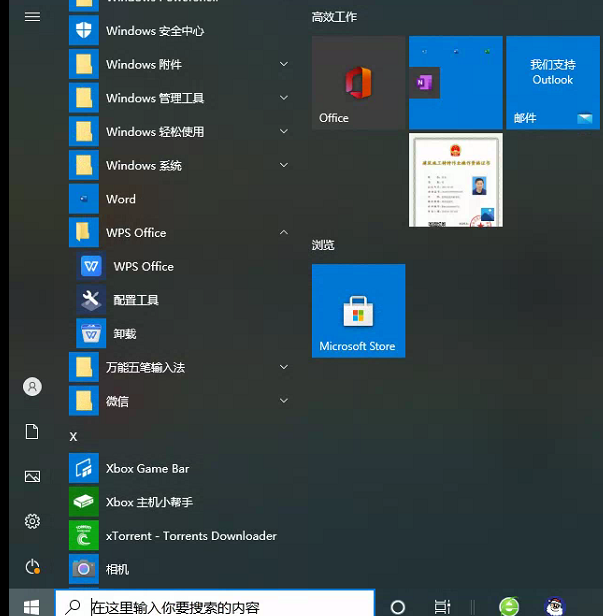
Task: Click the Windows 轻松使用 folder icon
Action: coord(84,131)
